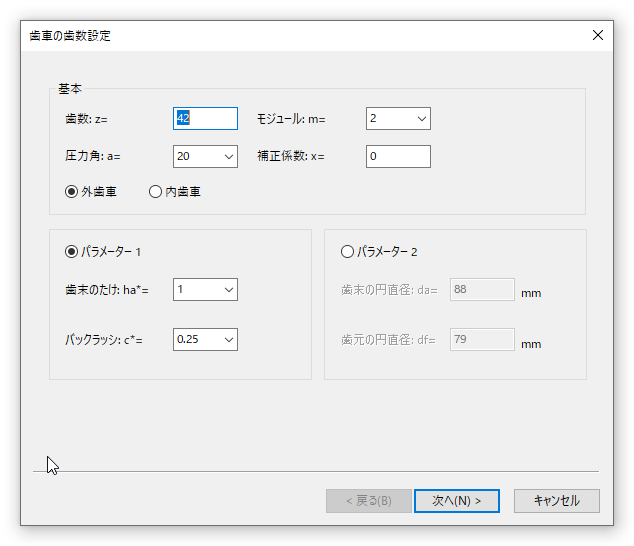
Task: Click the 補正係数: x= label
Action: pos(291,156)
